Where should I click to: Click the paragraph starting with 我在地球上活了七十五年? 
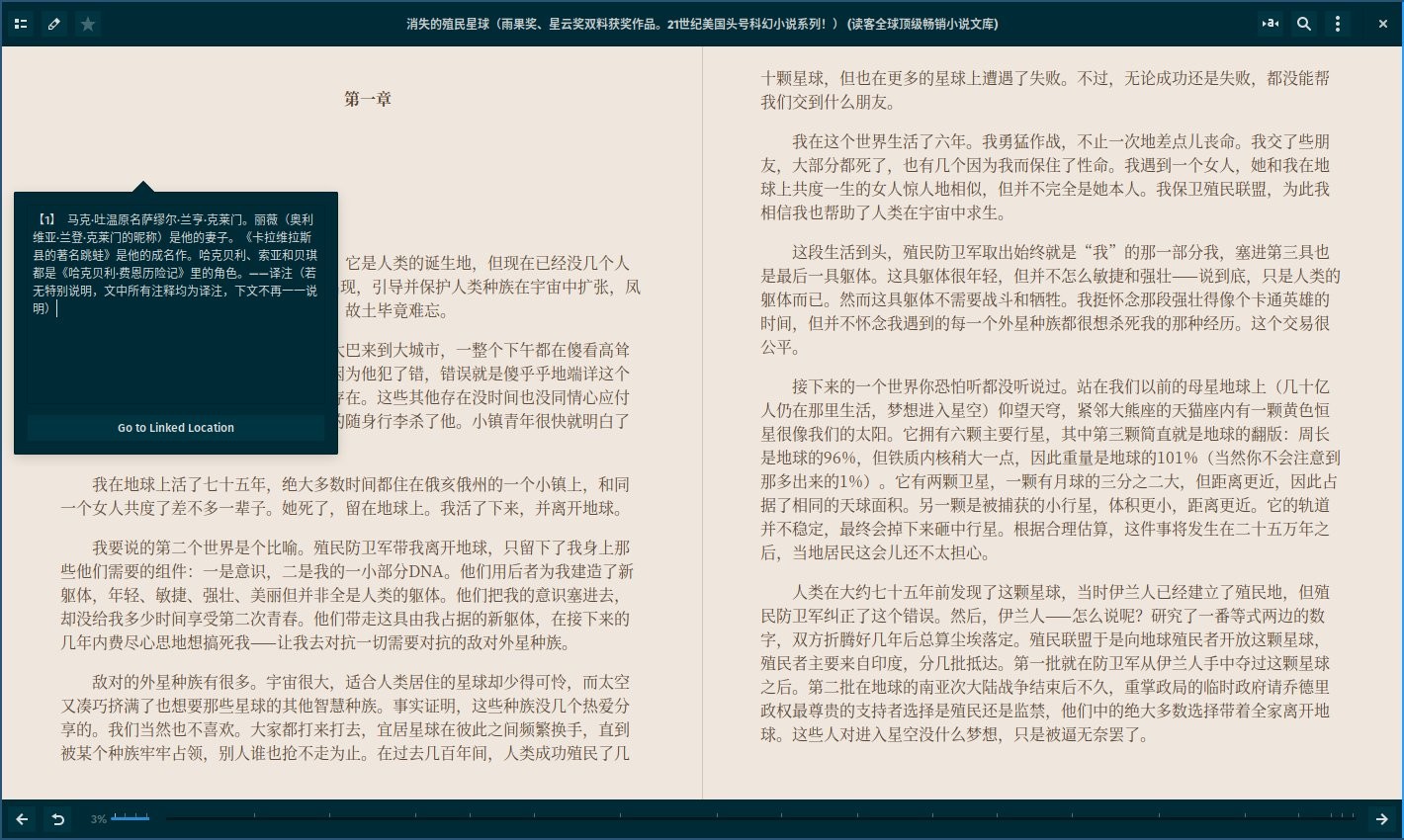coord(346,496)
